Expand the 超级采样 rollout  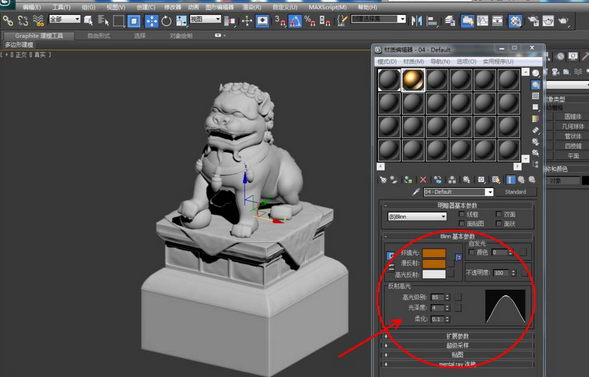point(457,345)
